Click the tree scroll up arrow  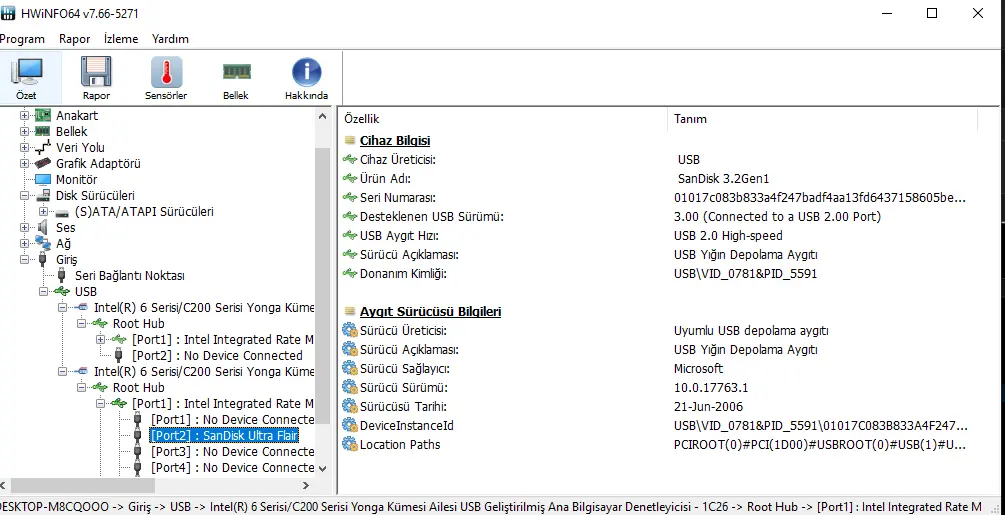322,116
